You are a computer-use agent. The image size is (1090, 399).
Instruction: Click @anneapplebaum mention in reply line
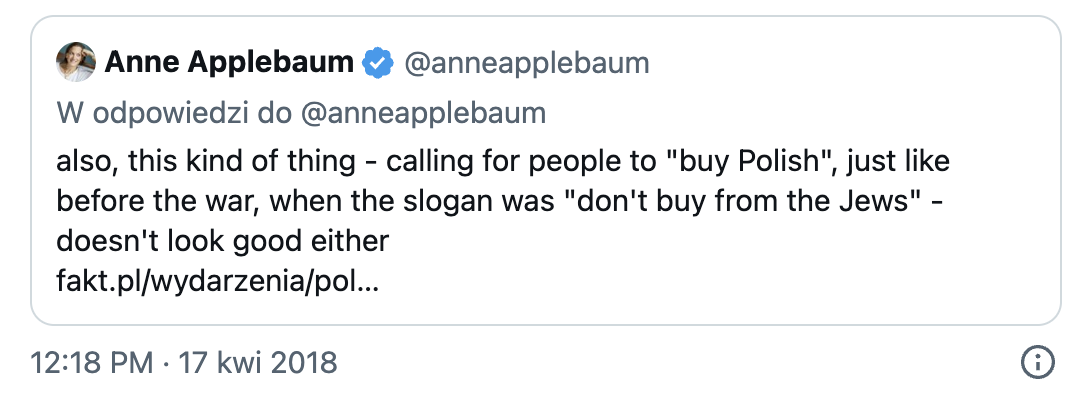tap(423, 113)
